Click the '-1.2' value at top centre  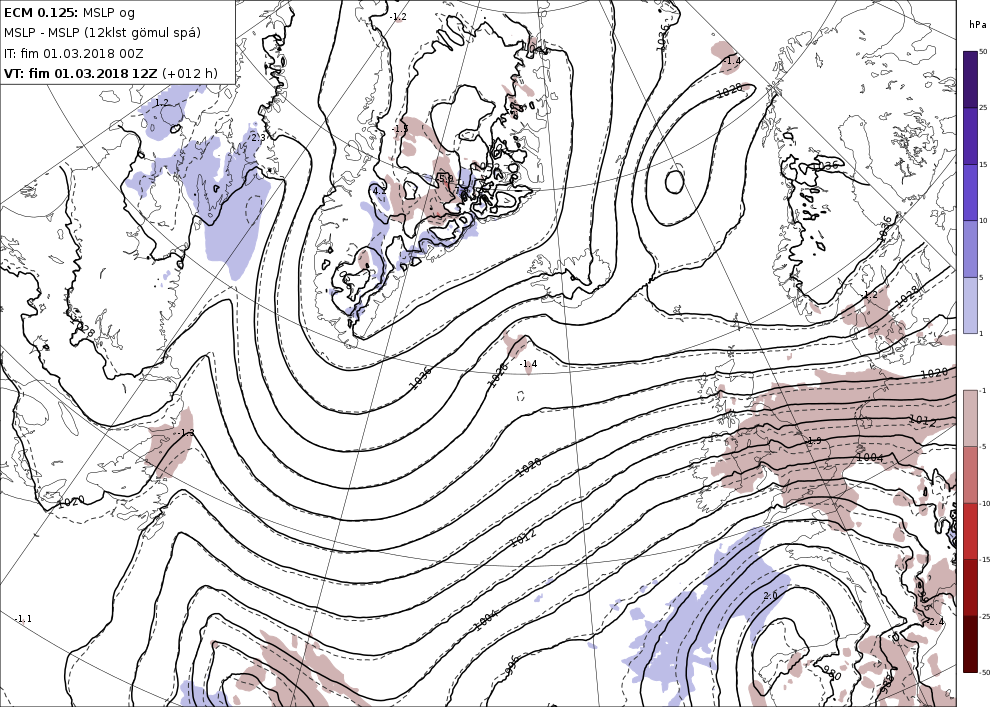point(398,17)
